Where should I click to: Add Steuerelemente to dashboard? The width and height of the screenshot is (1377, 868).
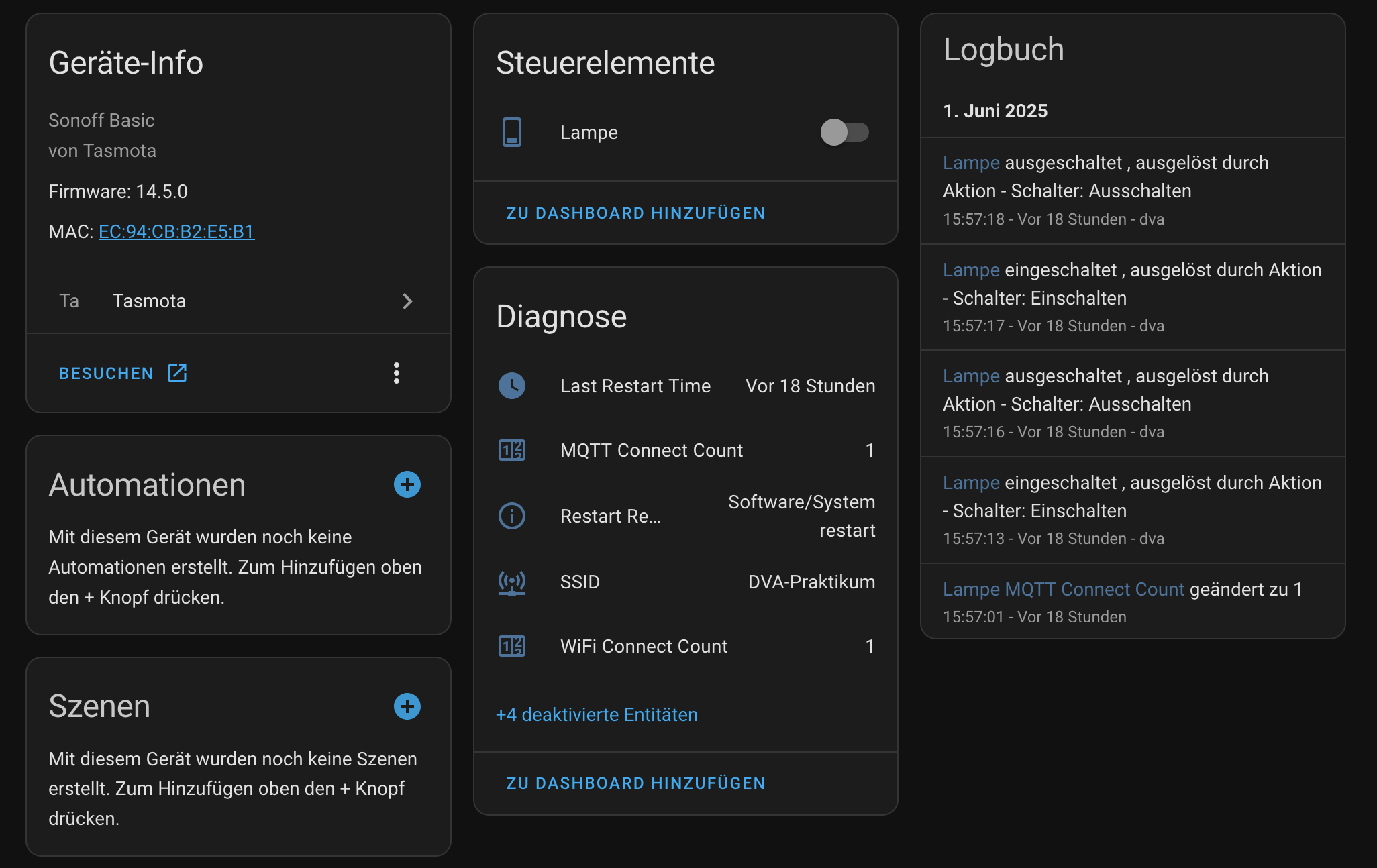[635, 213]
